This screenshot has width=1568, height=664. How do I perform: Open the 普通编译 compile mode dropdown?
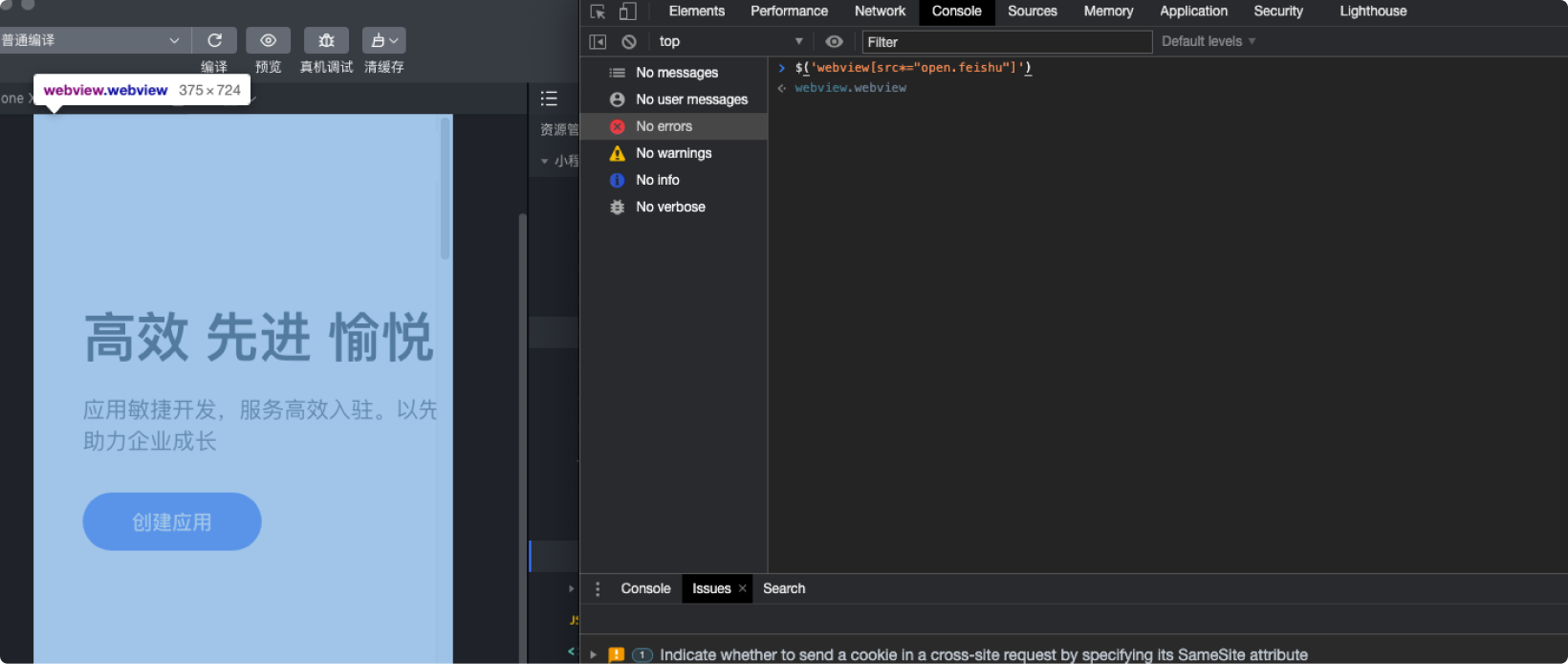coord(92,40)
